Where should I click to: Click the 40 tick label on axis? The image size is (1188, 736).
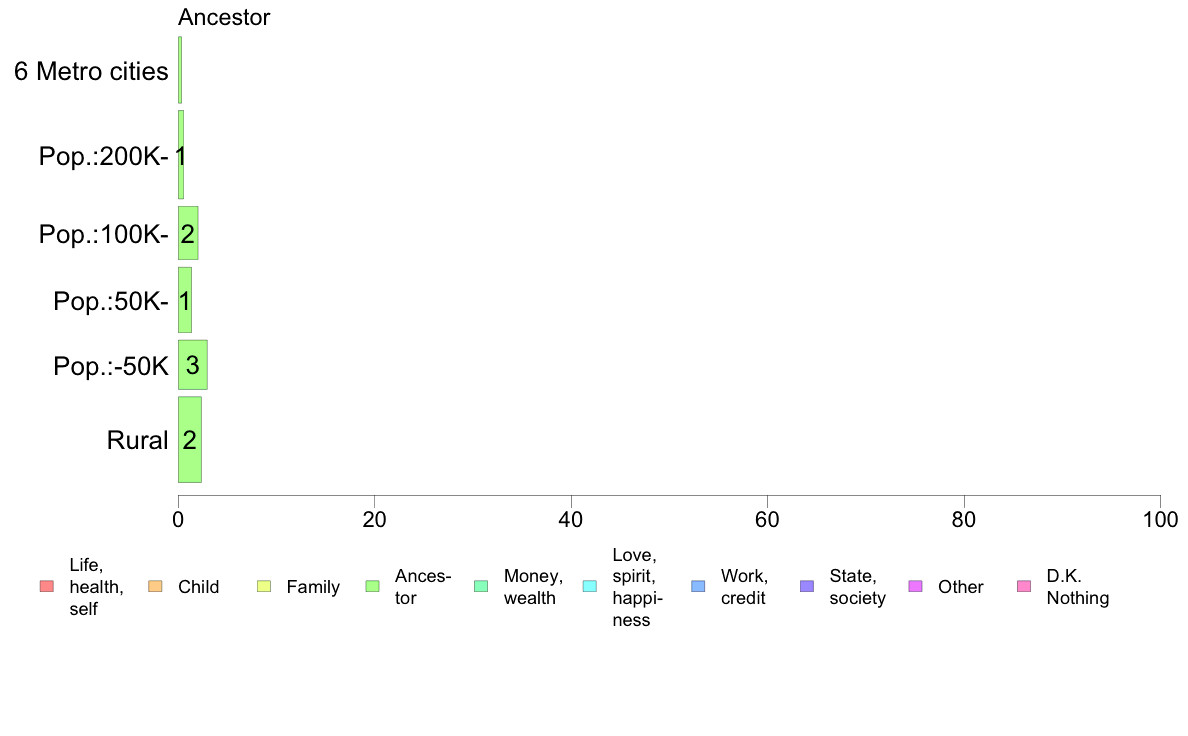571,519
